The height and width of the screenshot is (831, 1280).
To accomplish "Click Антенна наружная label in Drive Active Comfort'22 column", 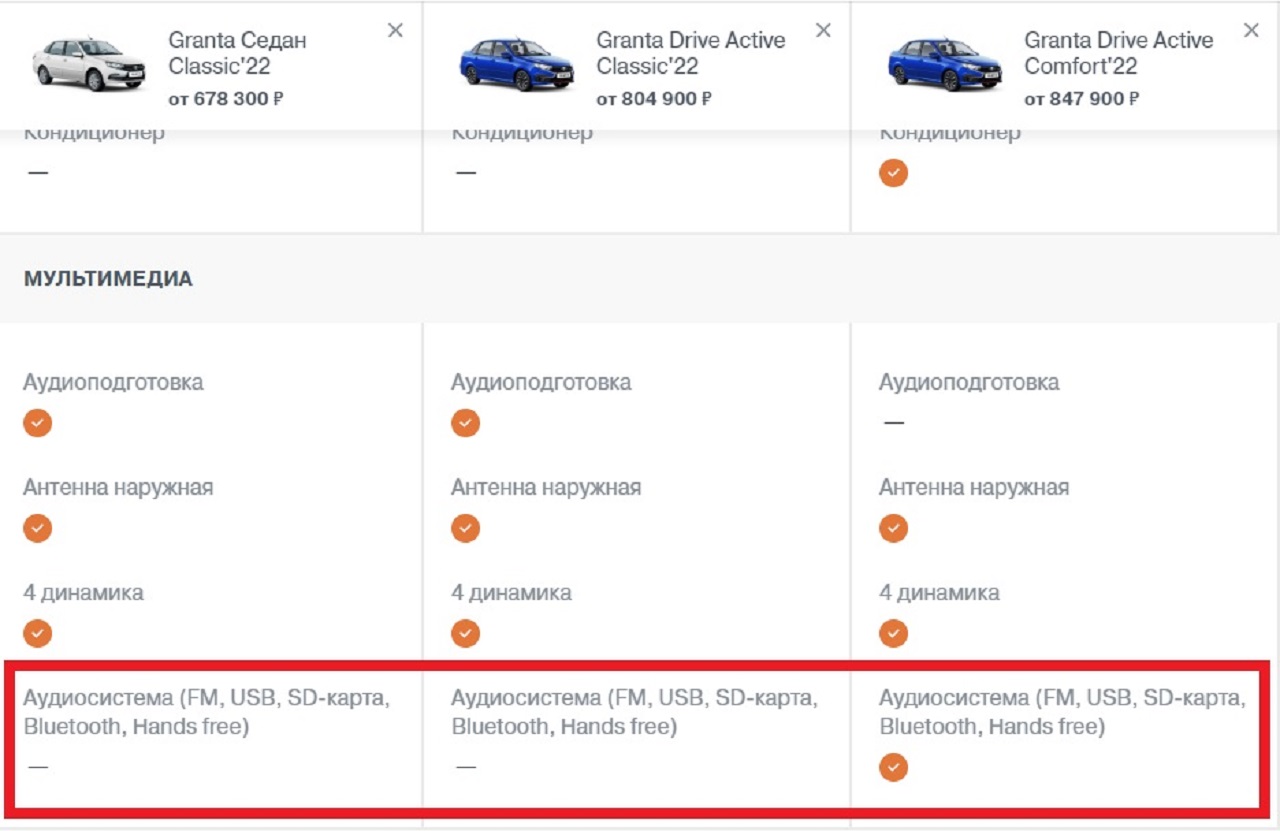I will tap(974, 488).
